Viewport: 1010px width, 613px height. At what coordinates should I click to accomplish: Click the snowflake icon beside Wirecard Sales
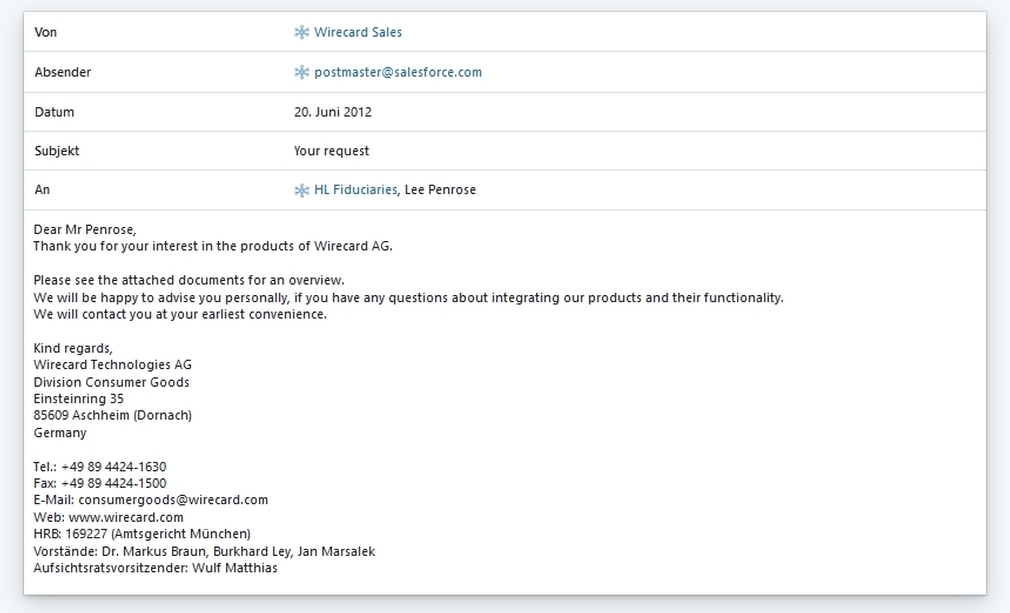coord(301,32)
